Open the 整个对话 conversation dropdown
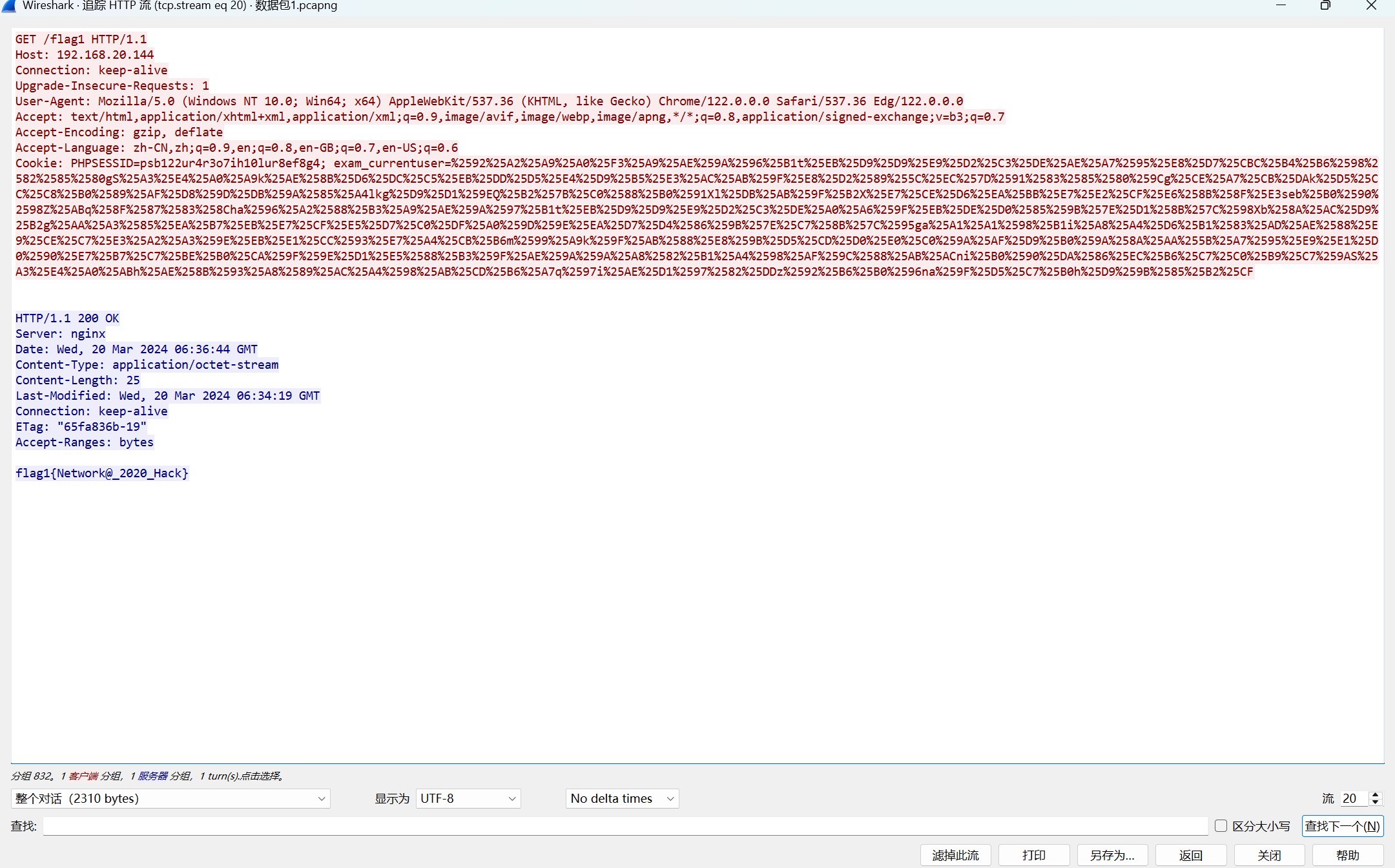The height and width of the screenshot is (868, 1395). pyautogui.click(x=170, y=798)
